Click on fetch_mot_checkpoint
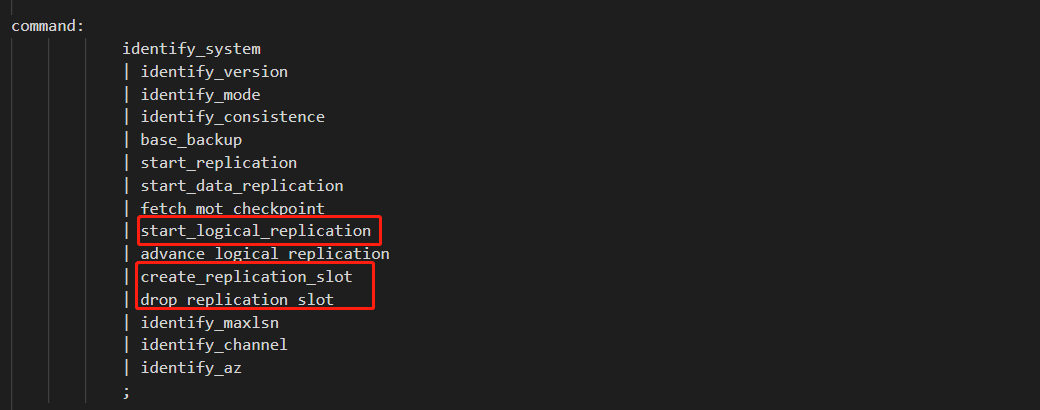Viewport: 1040px width, 410px height. pos(232,208)
